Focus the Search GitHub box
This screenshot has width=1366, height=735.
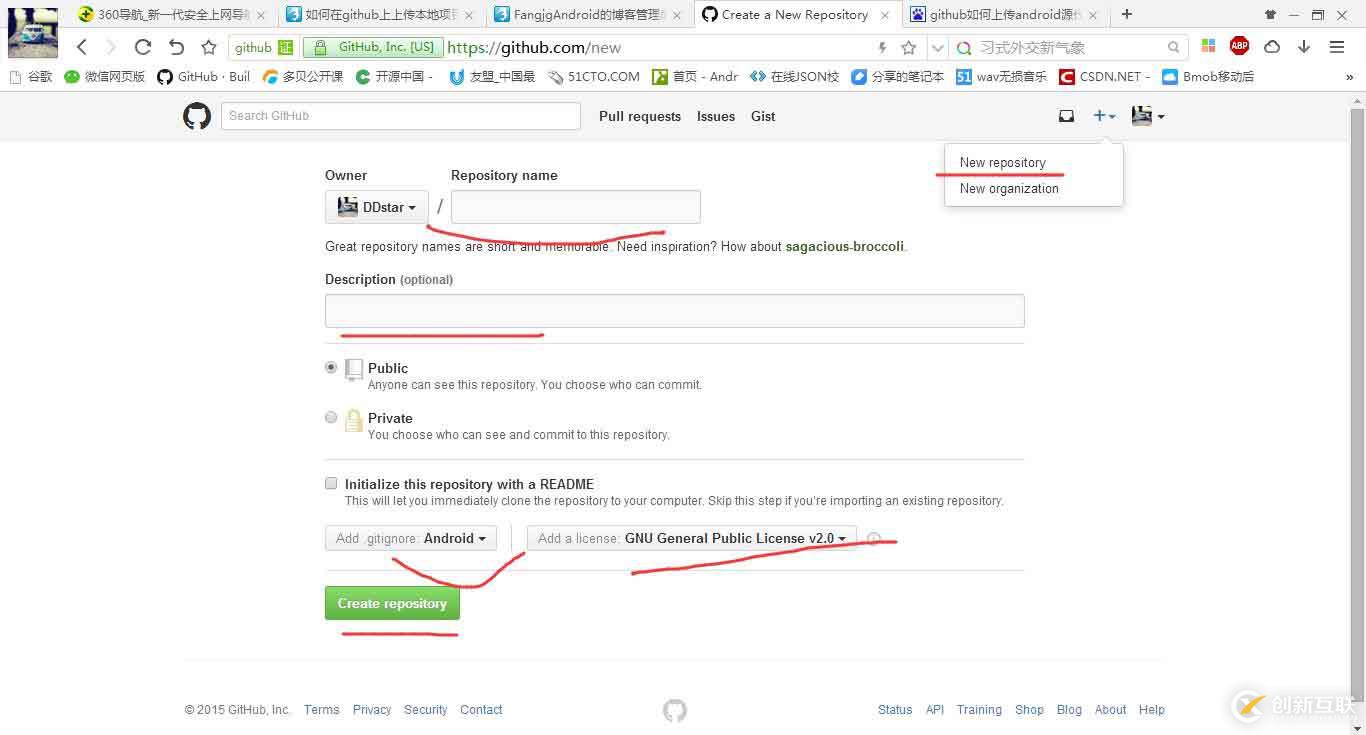click(401, 116)
